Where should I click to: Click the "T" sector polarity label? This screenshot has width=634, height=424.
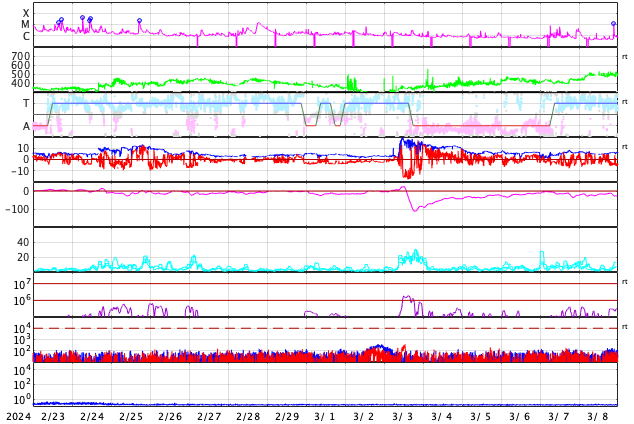[26, 103]
